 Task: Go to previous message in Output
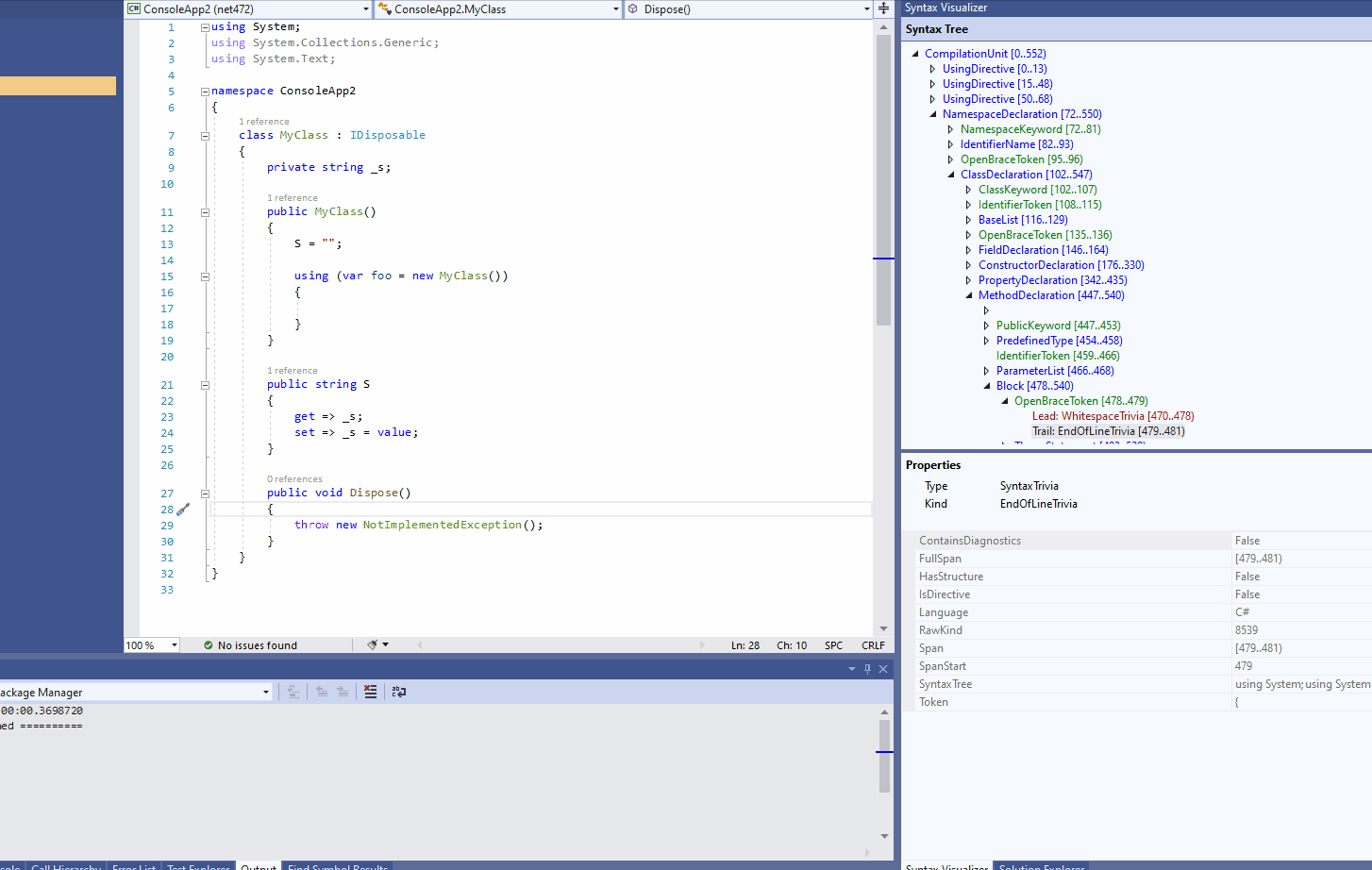tap(323, 692)
